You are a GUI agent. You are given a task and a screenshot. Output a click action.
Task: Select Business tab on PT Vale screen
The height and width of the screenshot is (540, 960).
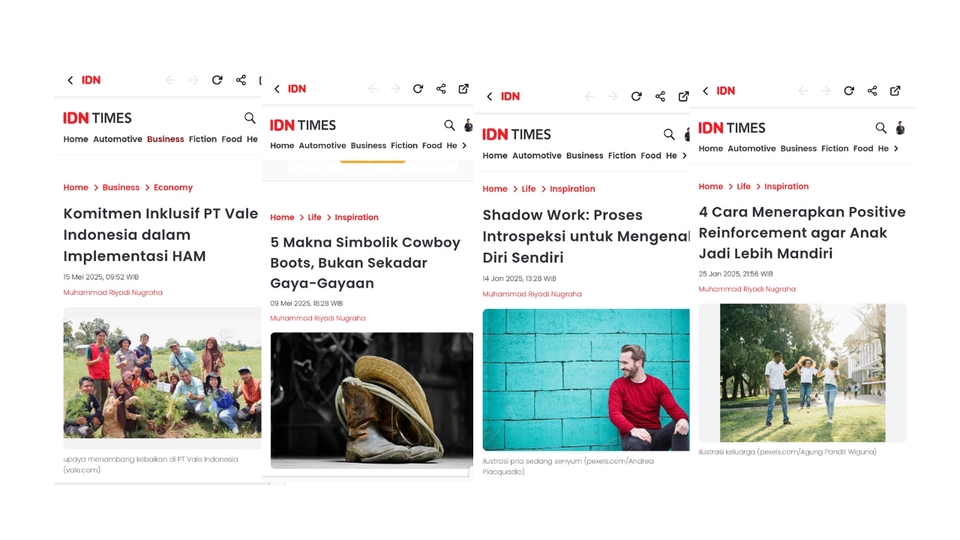click(165, 139)
